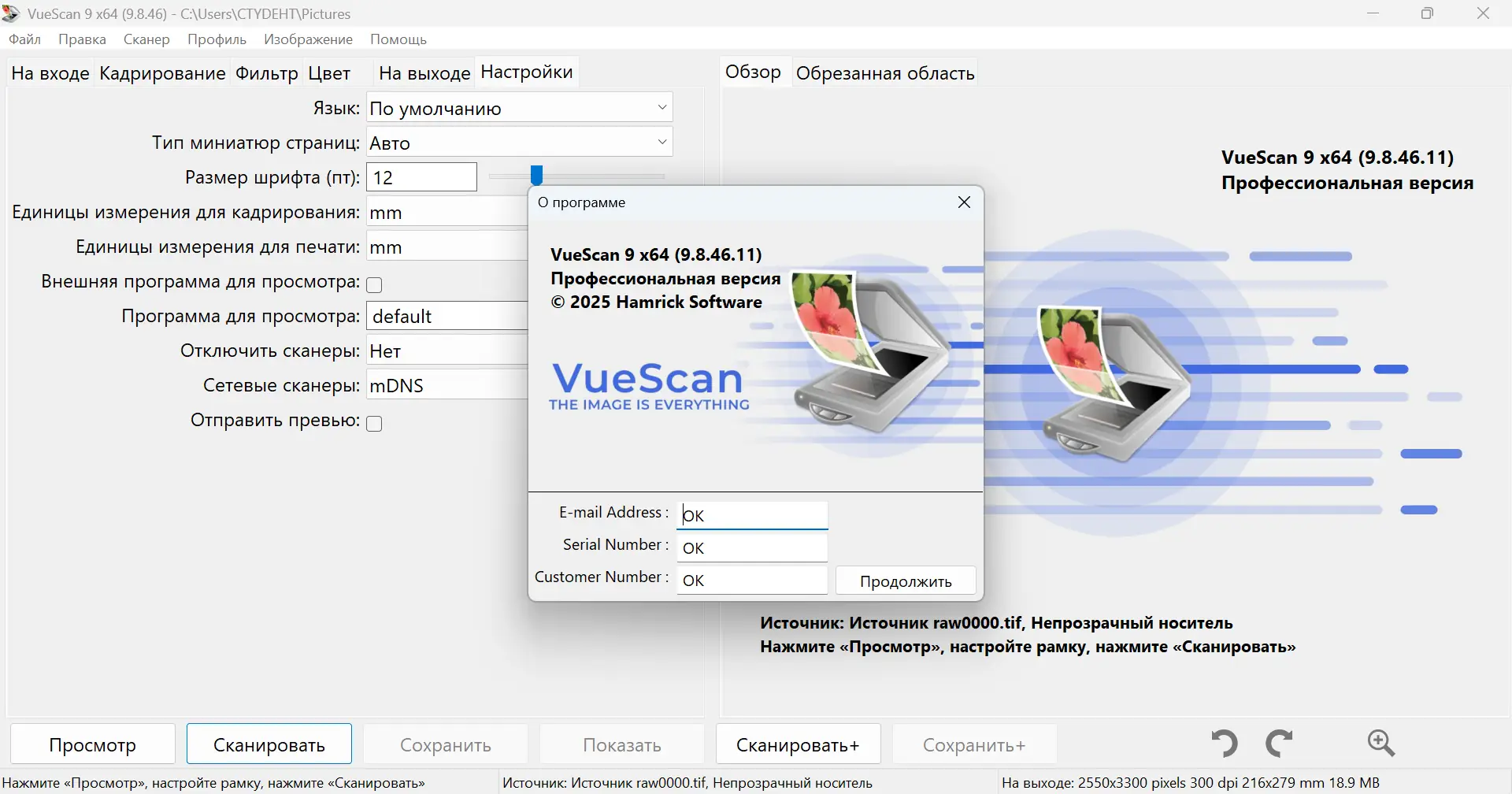Click the «Продолжить» button
The height and width of the screenshot is (794, 1512).
tap(905, 581)
